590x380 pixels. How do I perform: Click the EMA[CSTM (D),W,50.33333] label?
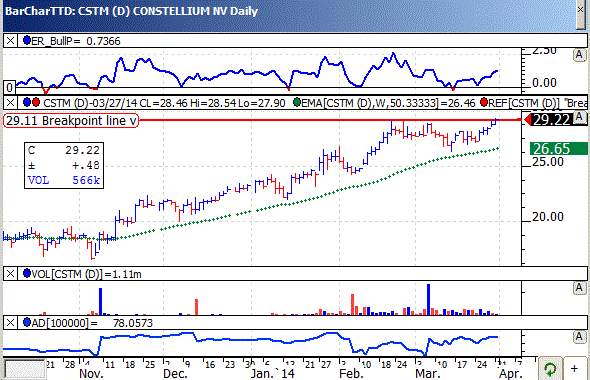388,102
